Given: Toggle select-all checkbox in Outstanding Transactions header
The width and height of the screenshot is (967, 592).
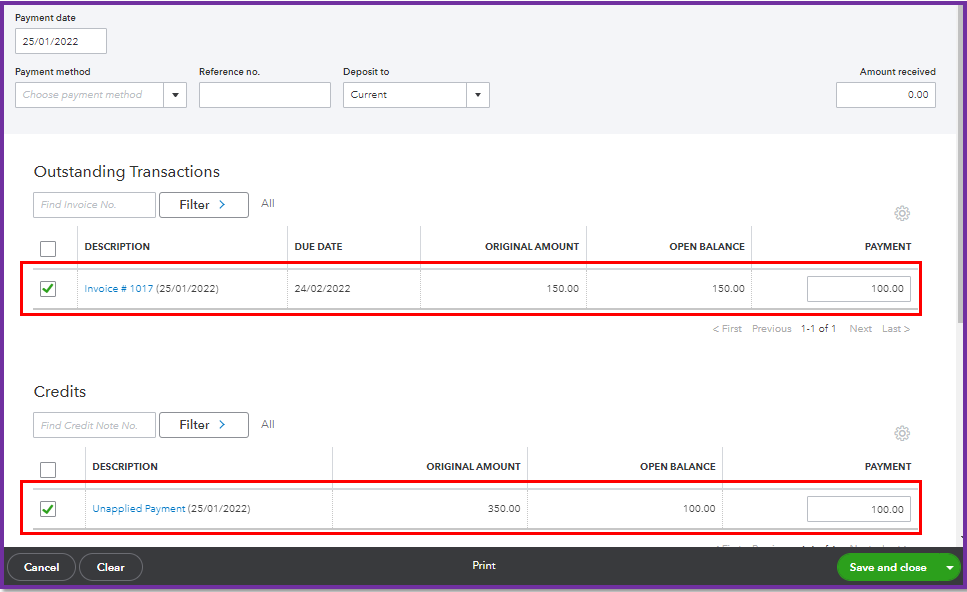Looking at the screenshot, I should tap(47, 249).
